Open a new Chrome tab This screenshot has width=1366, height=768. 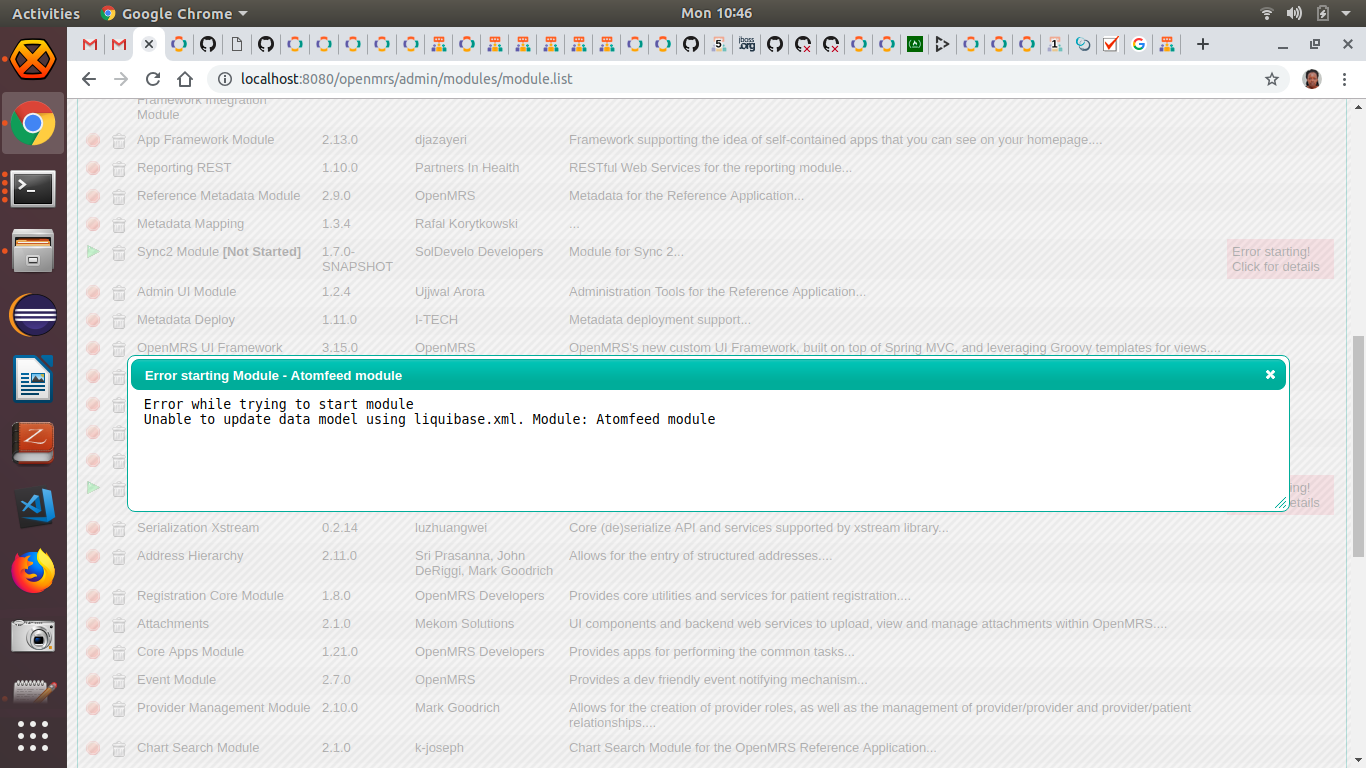point(1203,44)
